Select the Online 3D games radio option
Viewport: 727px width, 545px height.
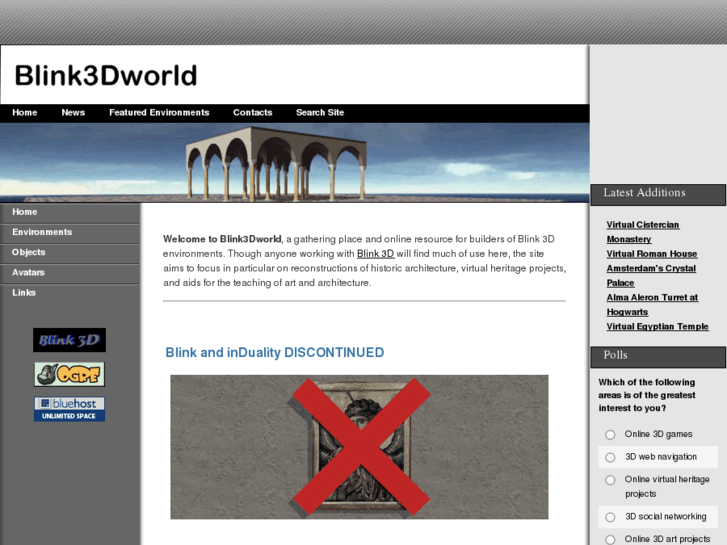(x=610, y=435)
